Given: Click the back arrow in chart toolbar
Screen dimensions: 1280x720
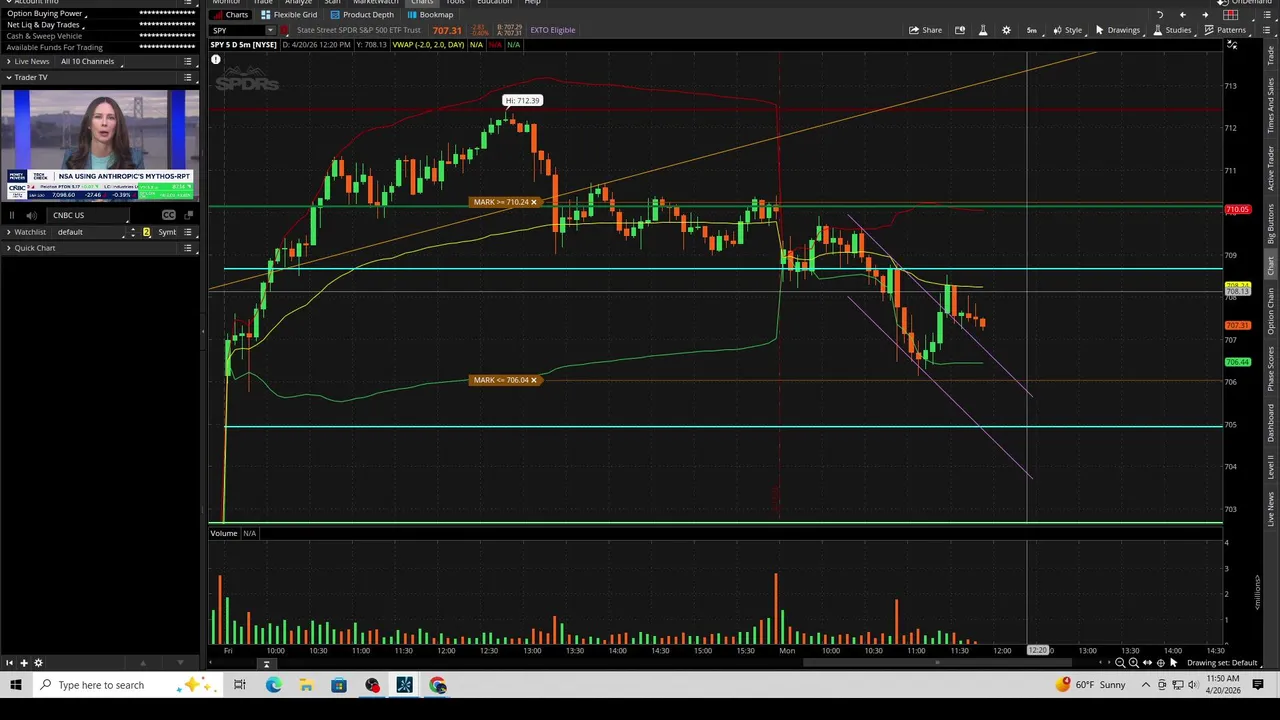Looking at the screenshot, I should pos(1183,15).
